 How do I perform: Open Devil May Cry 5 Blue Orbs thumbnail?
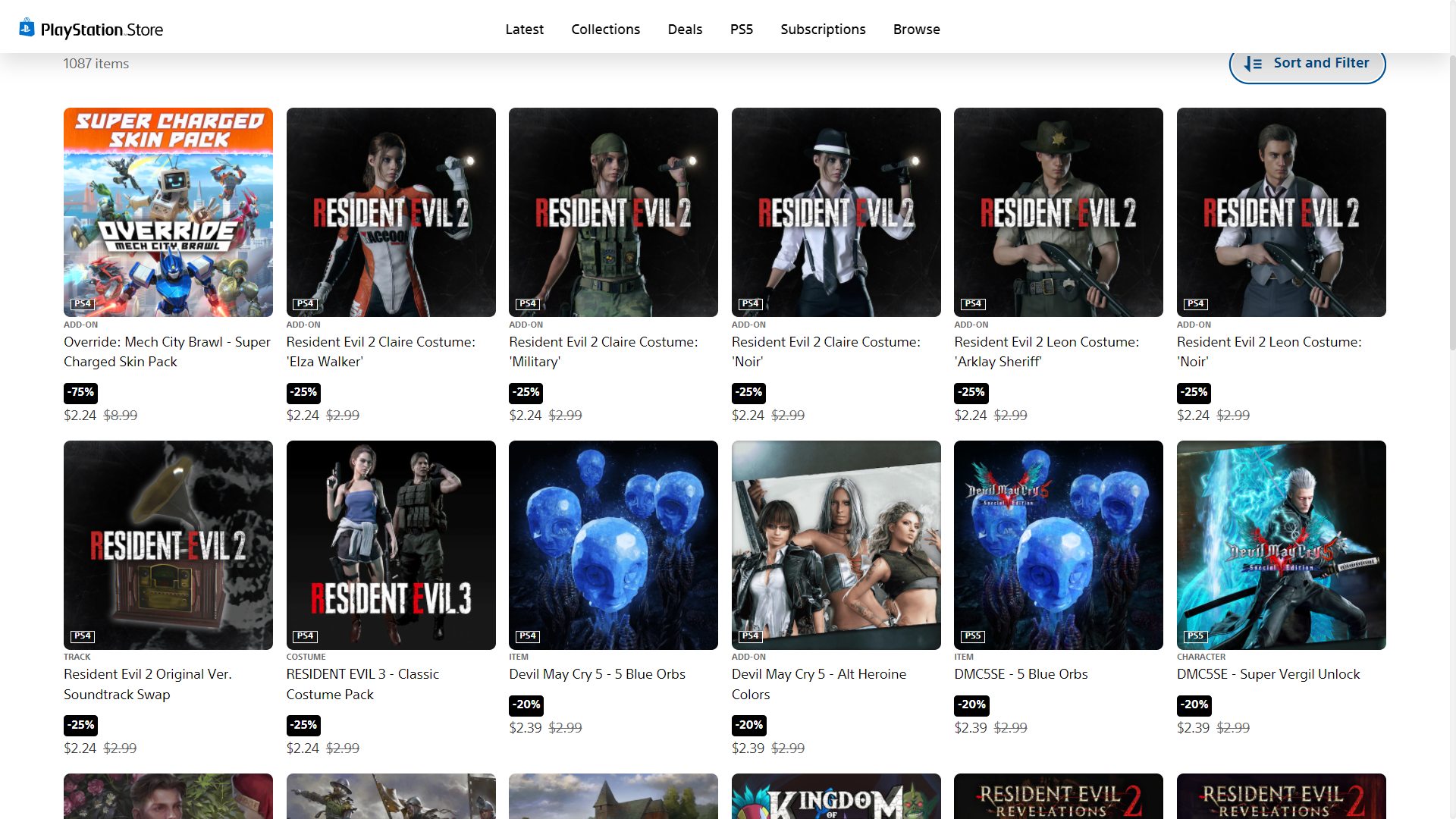click(x=613, y=544)
